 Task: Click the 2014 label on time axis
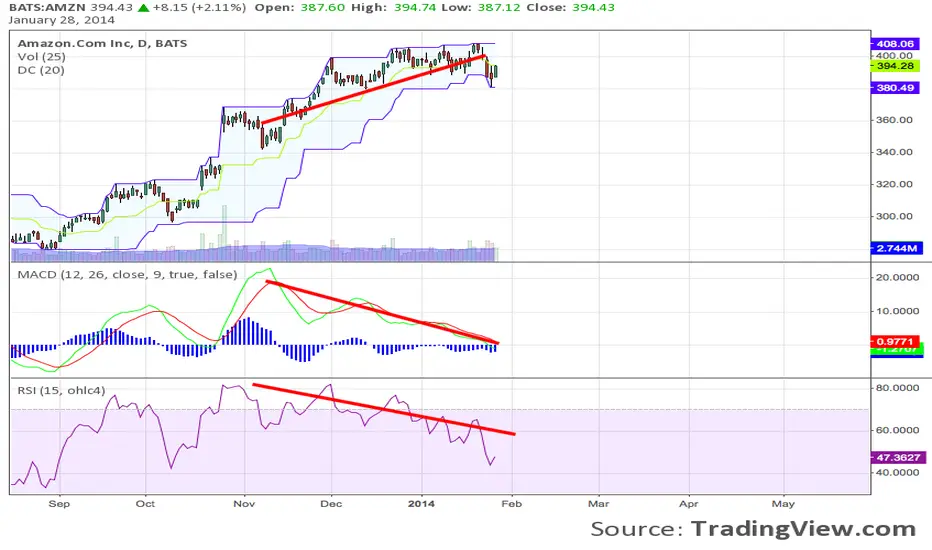pos(421,504)
